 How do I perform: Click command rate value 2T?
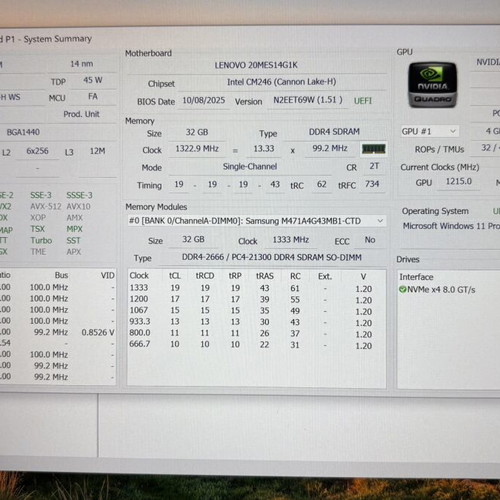[x=374, y=166]
